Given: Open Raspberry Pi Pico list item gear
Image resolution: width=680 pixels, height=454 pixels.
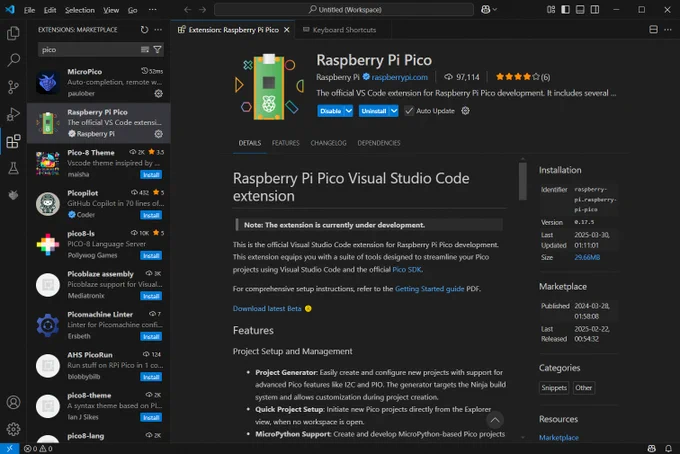Looking at the screenshot, I should [159, 134].
